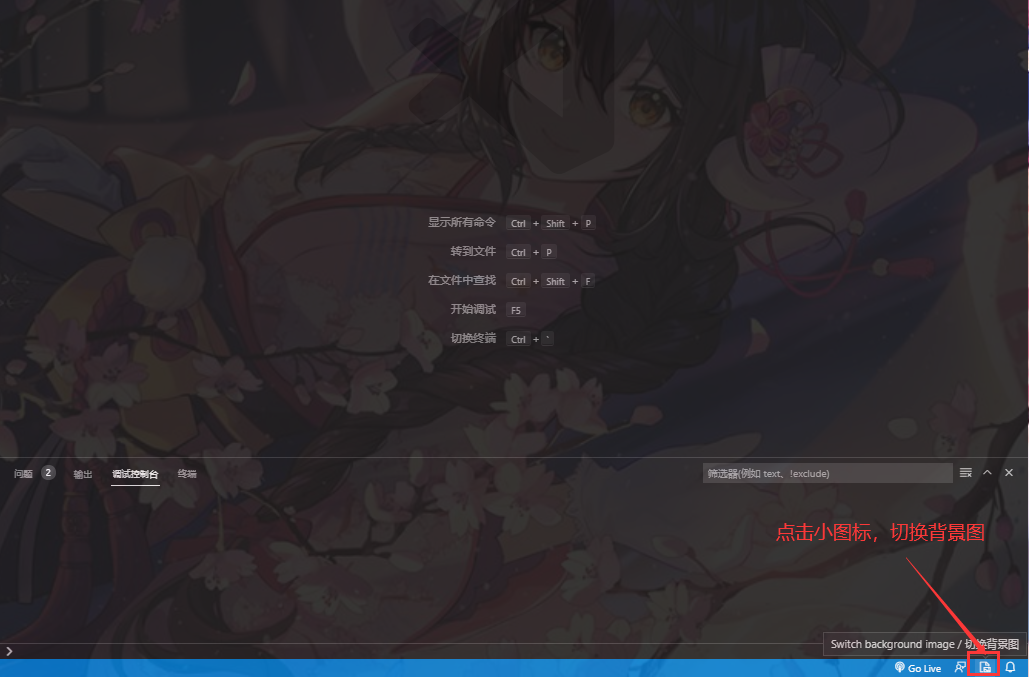
Task: Click the debug console input prompt arrow
Action: click(x=9, y=651)
